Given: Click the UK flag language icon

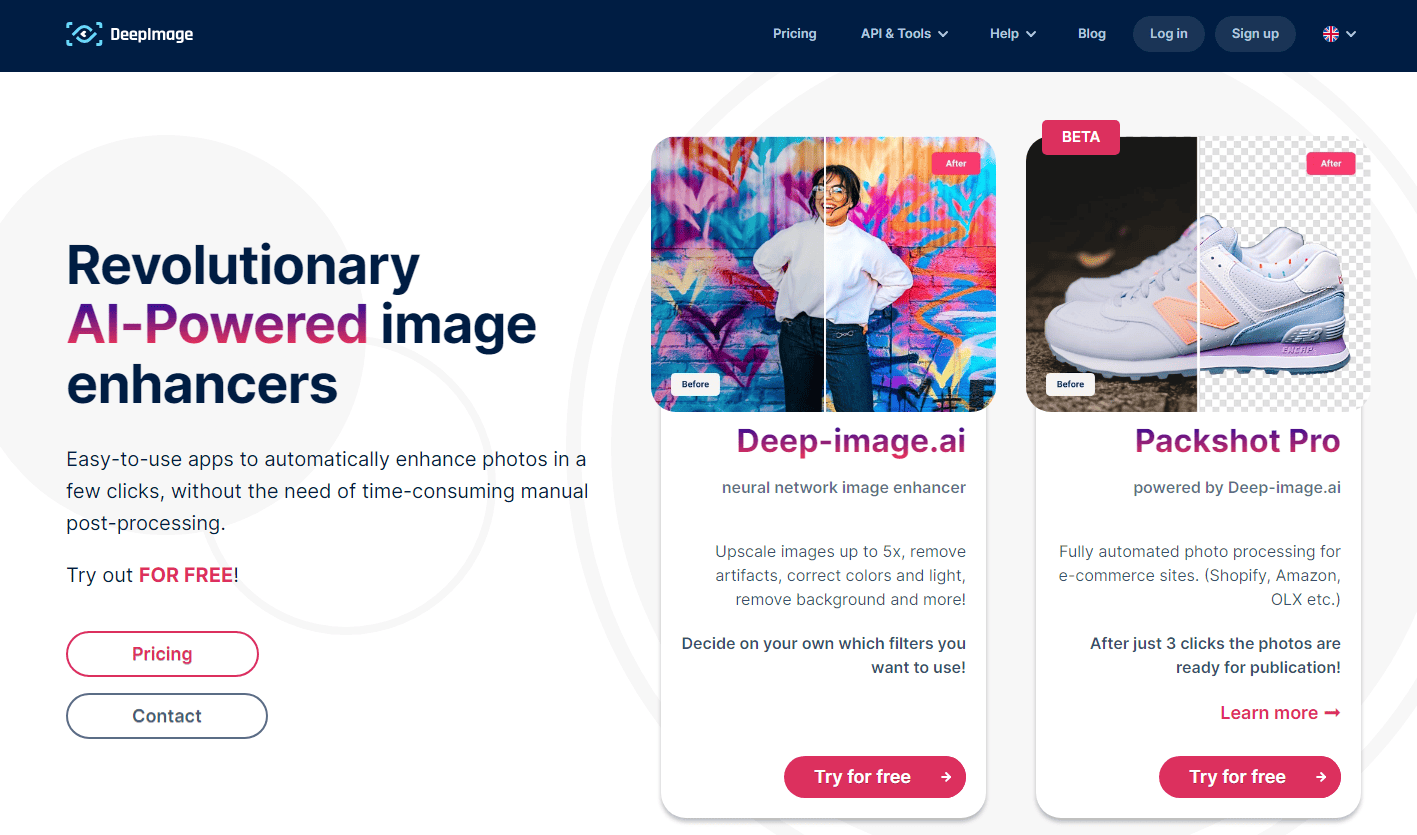Looking at the screenshot, I should [1331, 34].
